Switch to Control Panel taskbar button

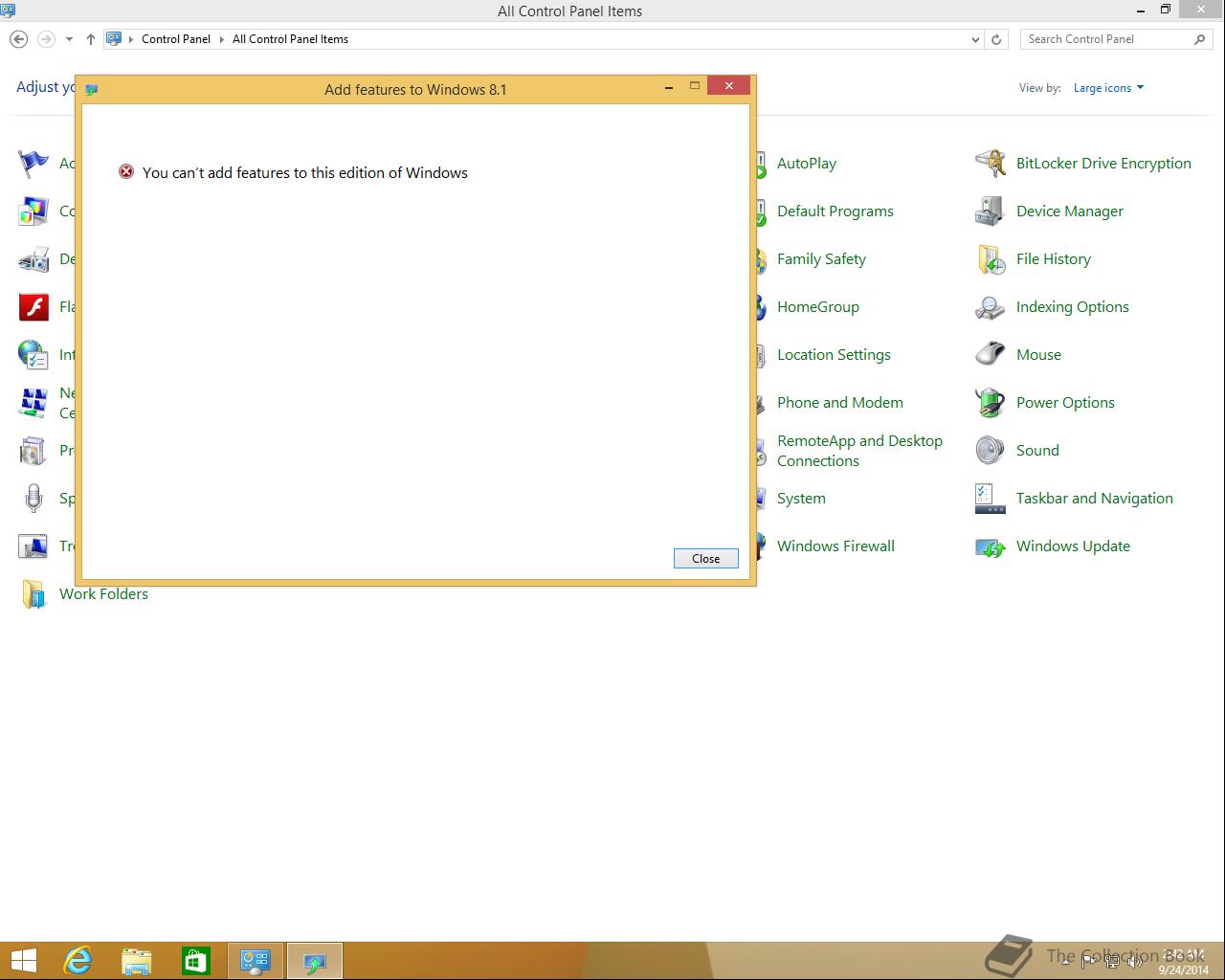pyautogui.click(x=256, y=961)
